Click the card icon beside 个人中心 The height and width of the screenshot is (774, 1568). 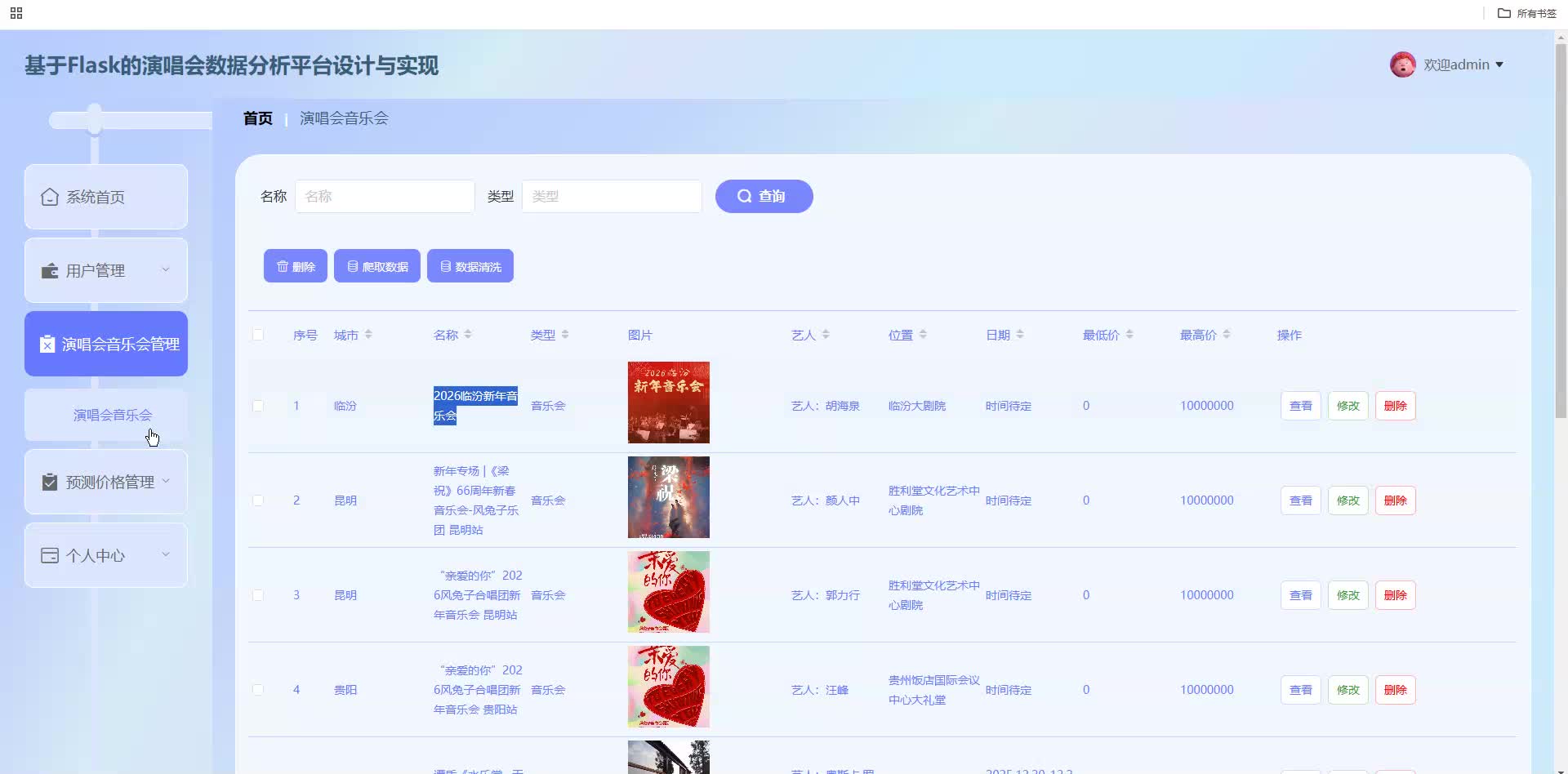50,555
